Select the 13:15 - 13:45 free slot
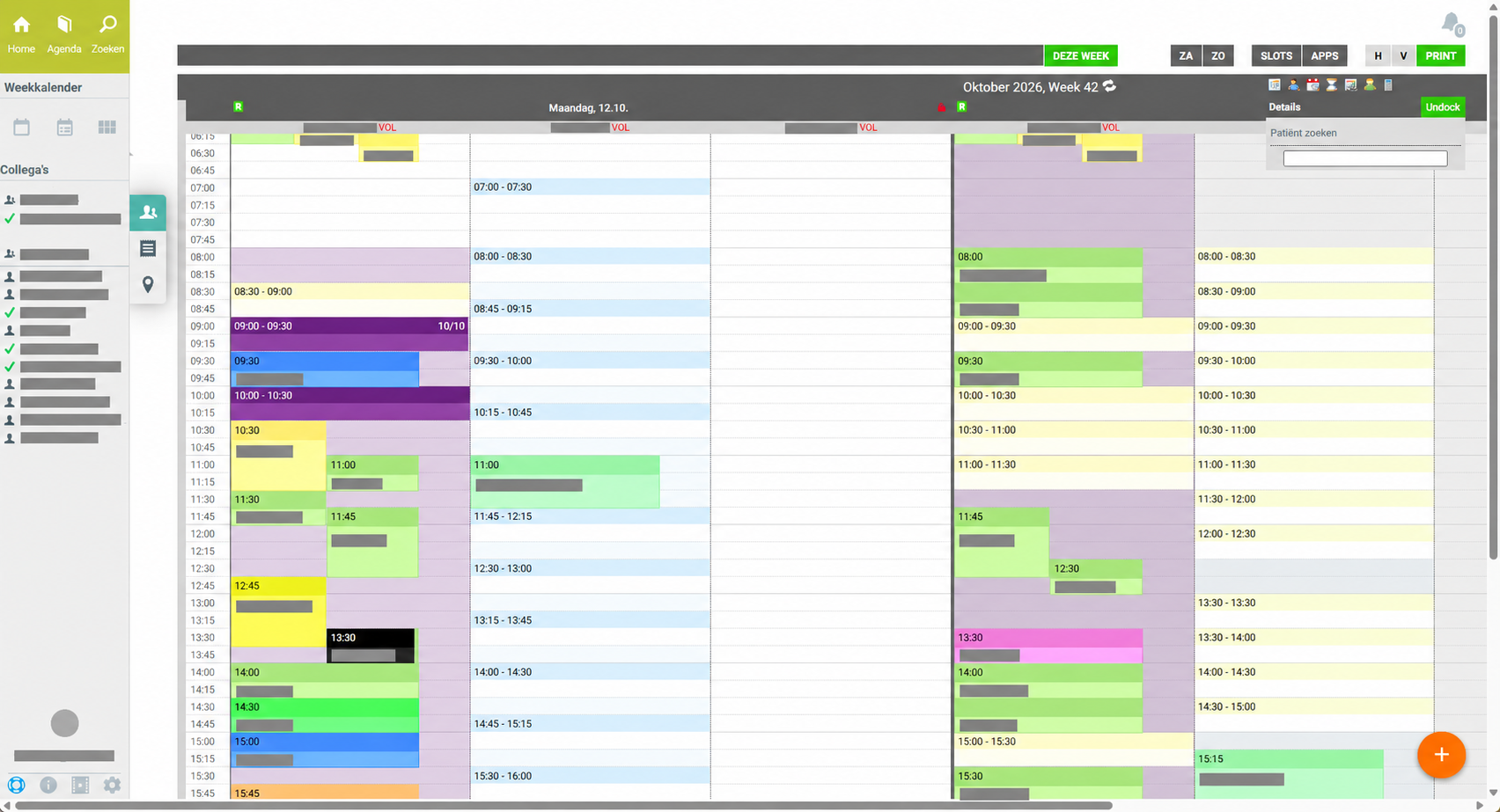The height and width of the screenshot is (812, 1500). click(590, 620)
